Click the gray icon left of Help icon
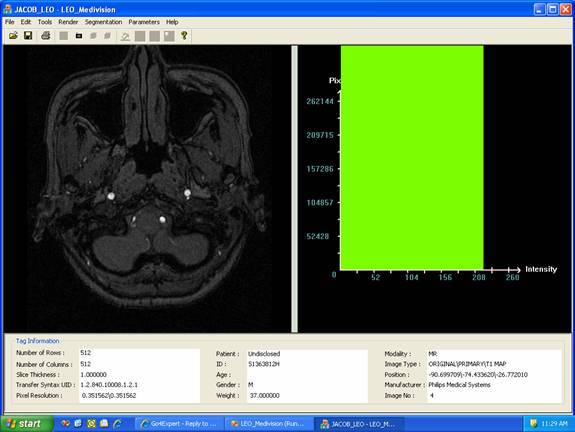 tap(169, 36)
